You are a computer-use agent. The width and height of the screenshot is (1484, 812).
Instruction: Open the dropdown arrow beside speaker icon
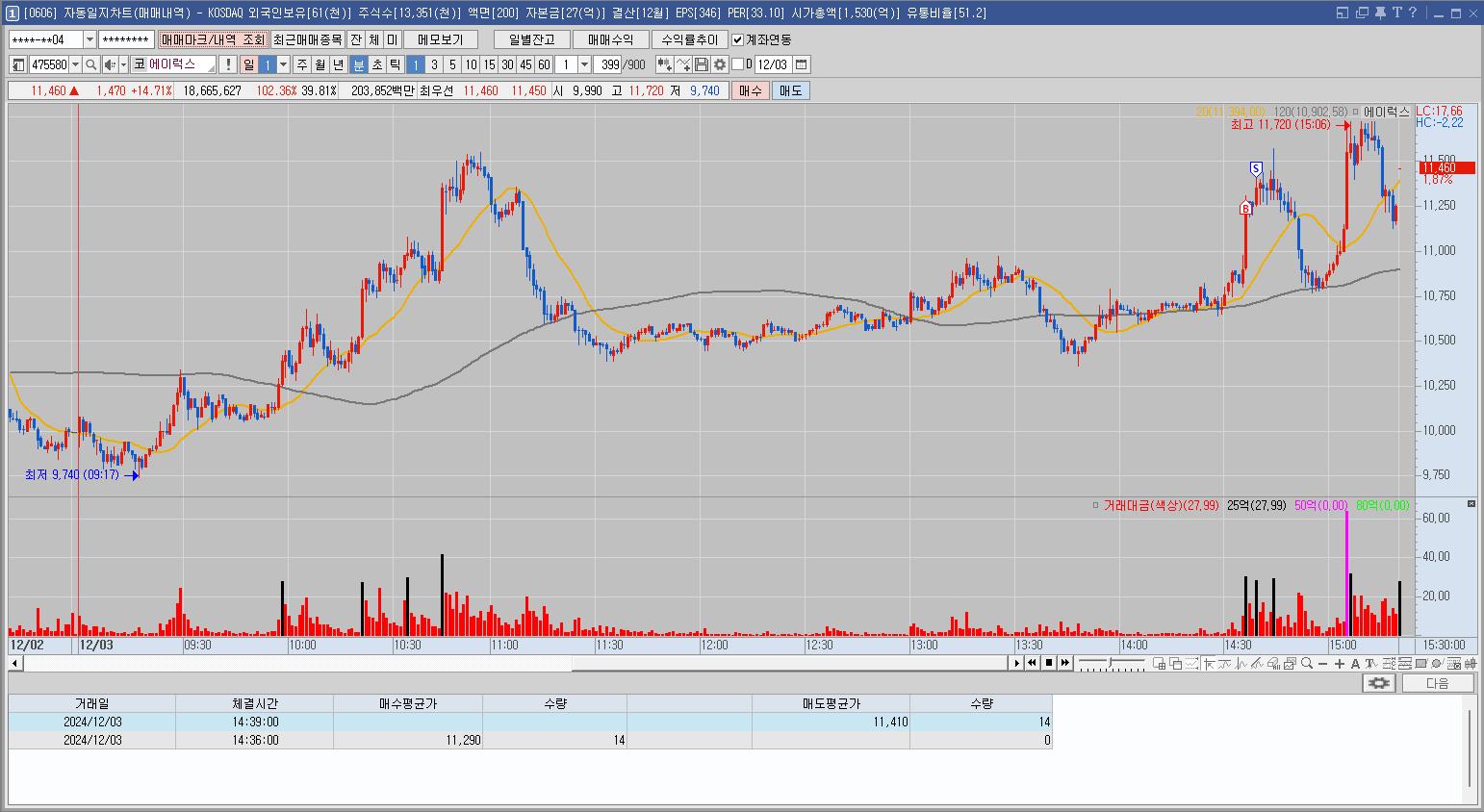click(x=123, y=64)
